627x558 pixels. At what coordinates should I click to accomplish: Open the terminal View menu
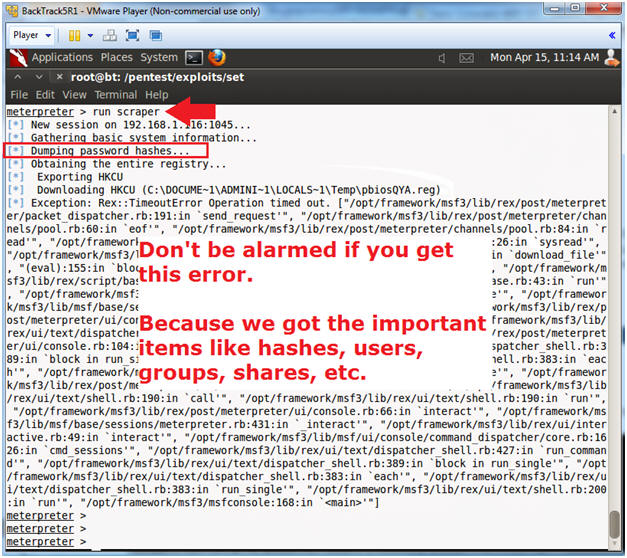point(74,95)
